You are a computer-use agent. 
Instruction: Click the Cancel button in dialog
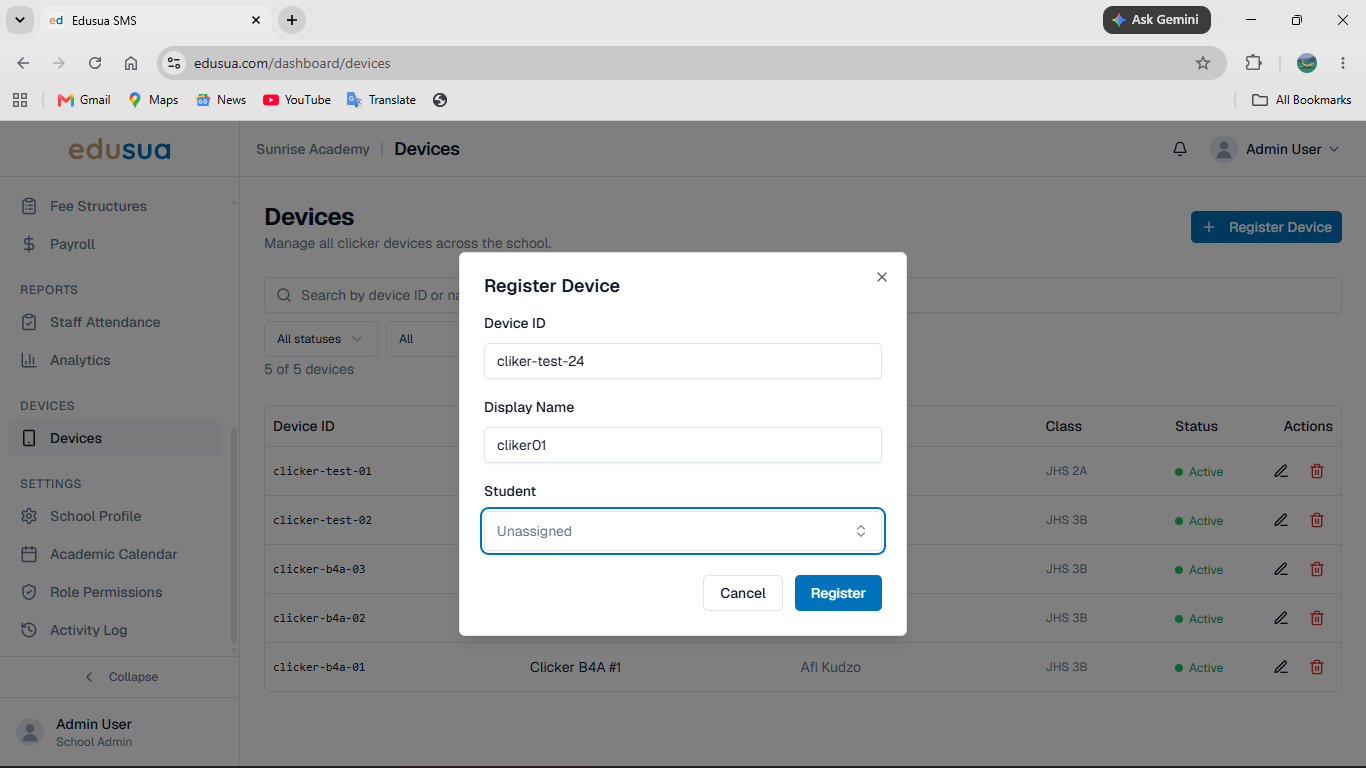pos(742,593)
